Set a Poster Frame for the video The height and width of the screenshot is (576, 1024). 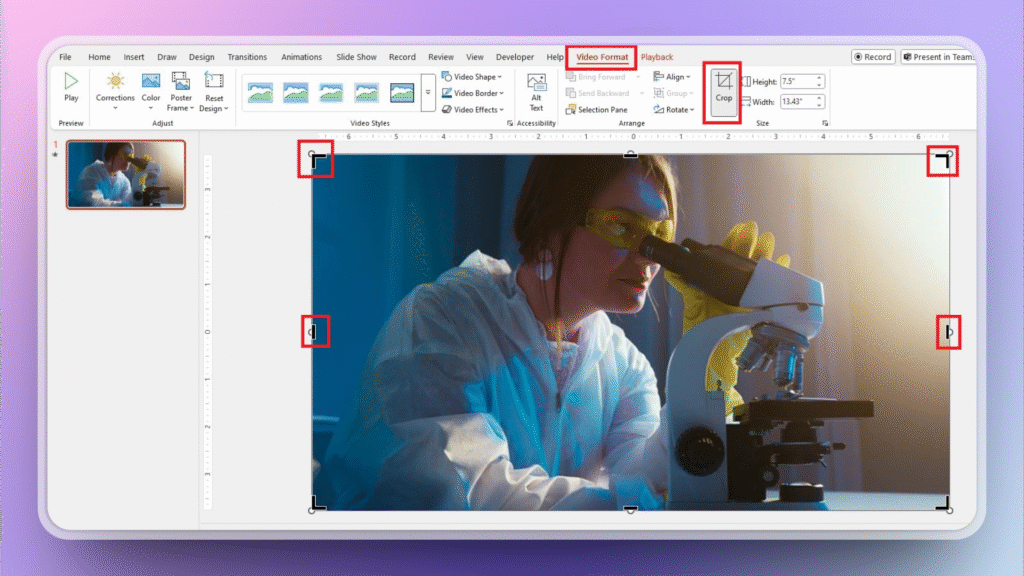[x=180, y=90]
